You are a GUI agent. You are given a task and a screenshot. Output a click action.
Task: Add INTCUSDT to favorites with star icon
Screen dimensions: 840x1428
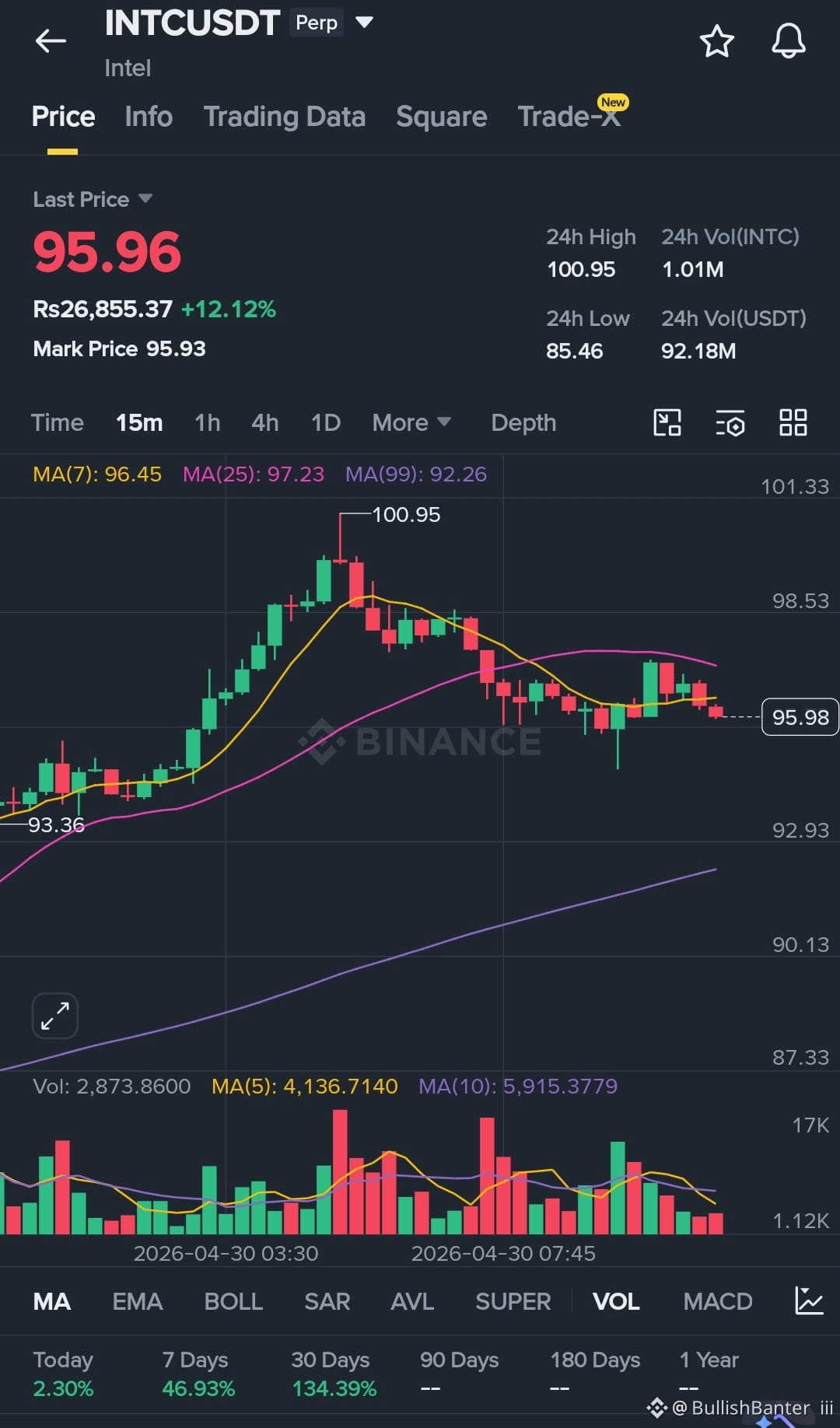coord(716,41)
